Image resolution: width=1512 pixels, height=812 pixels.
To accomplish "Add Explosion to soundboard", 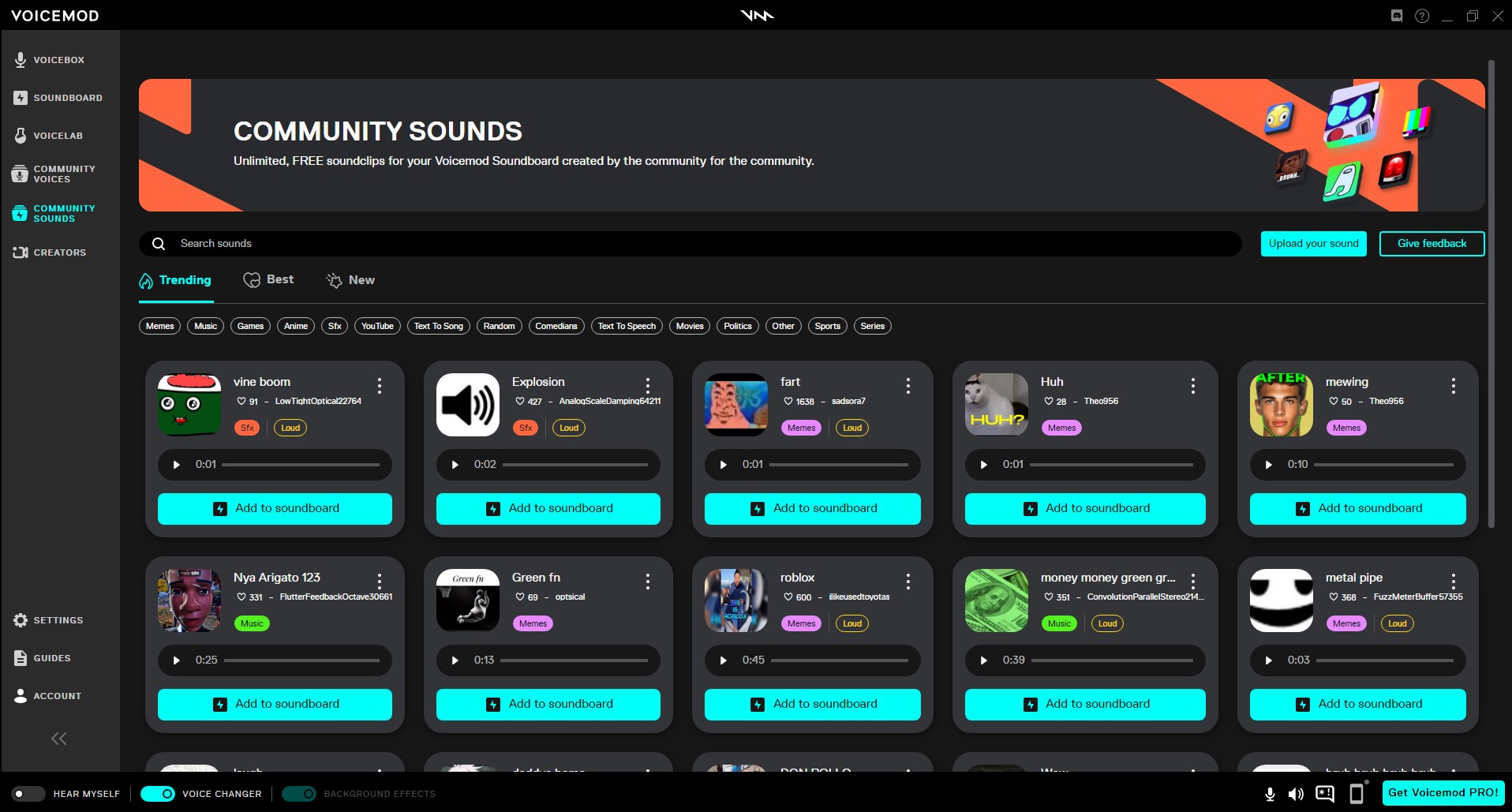I will click(x=548, y=509).
